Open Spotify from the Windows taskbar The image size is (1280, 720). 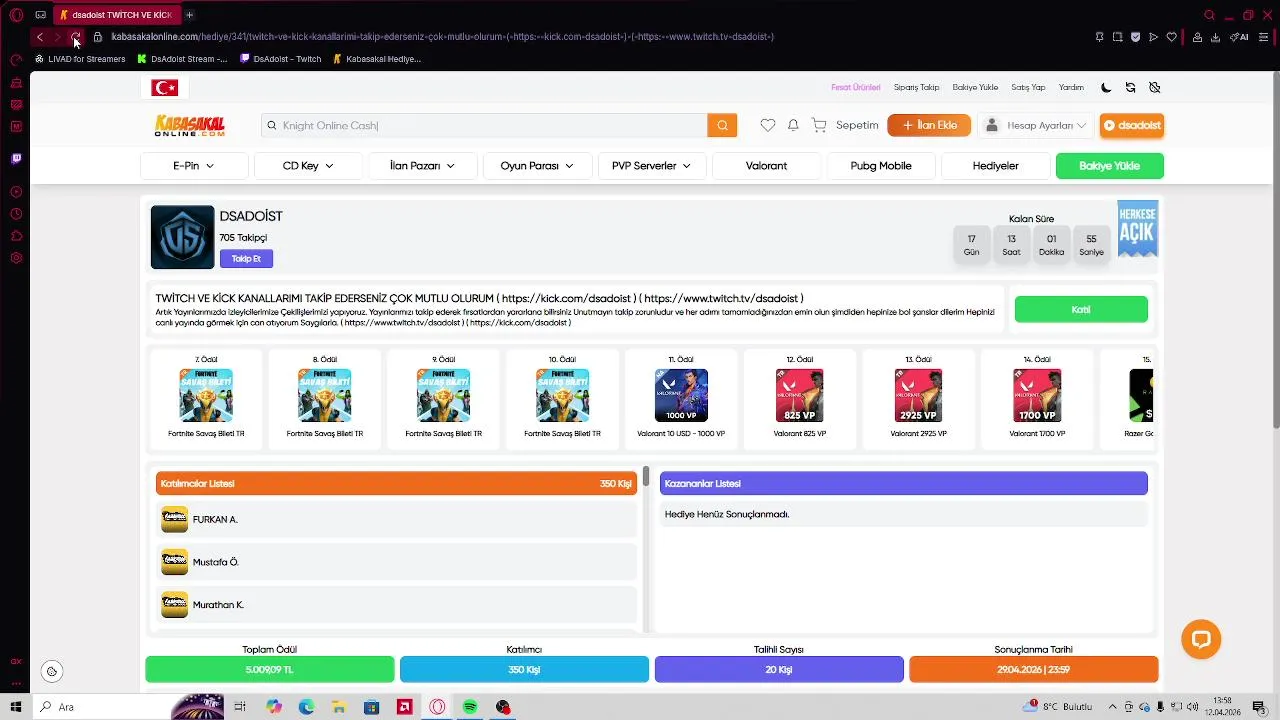click(470, 707)
